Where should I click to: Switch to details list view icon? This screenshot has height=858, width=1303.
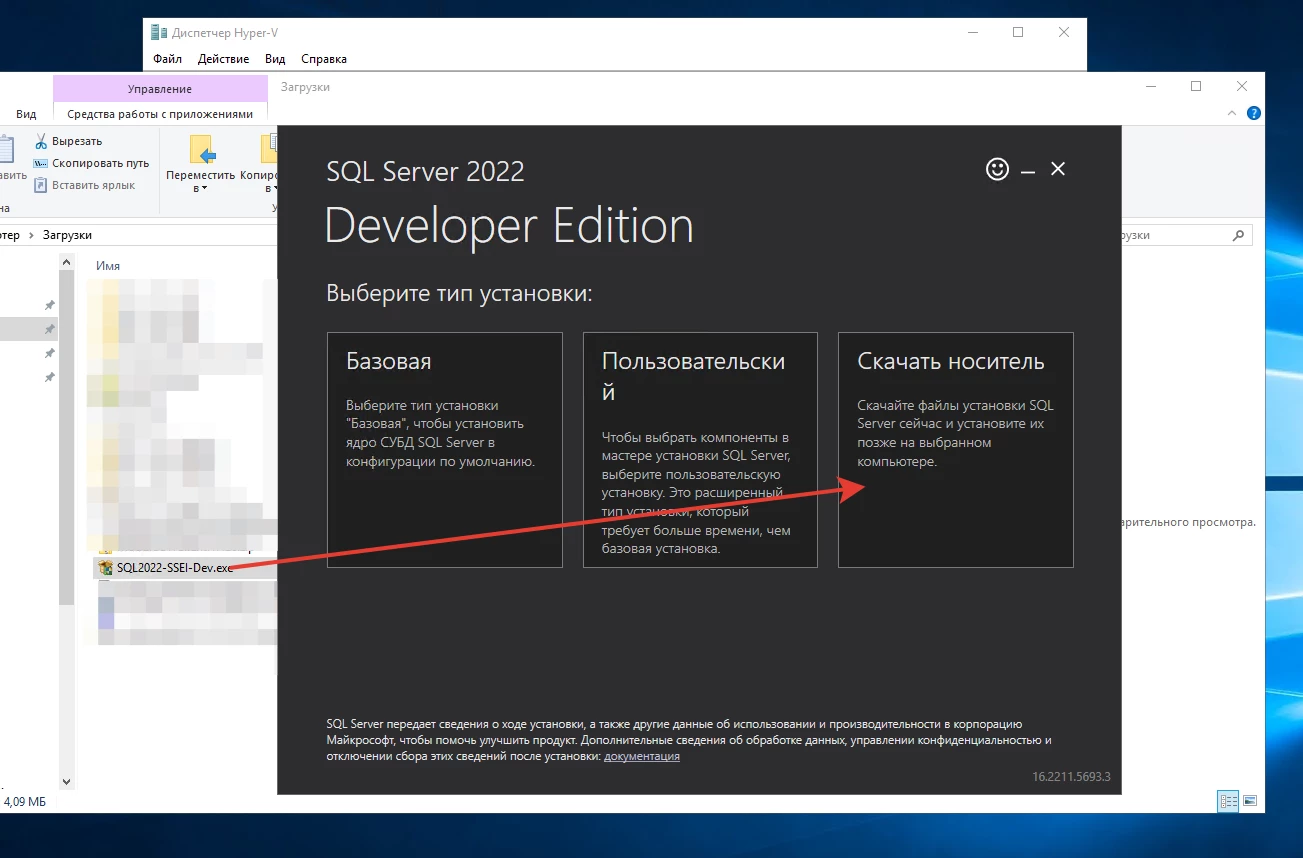(x=1227, y=801)
